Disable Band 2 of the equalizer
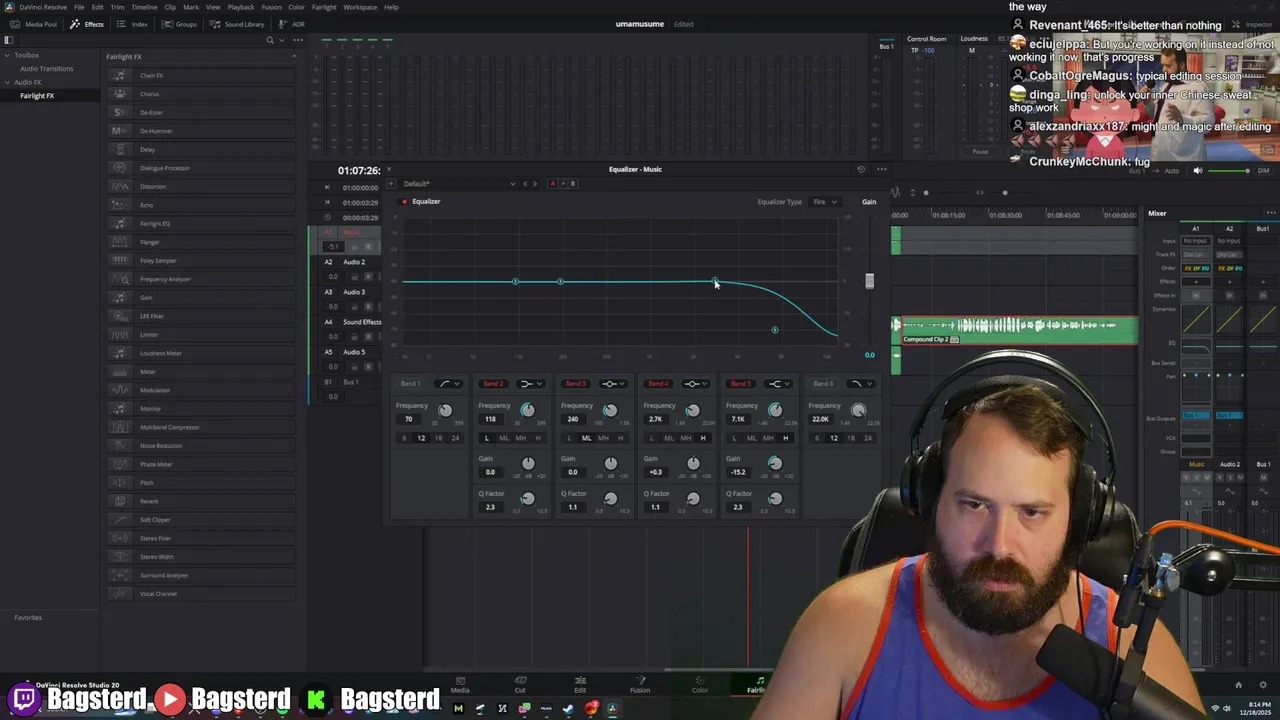The height and width of the screenshot is (720, 1280). click(492, 384)
